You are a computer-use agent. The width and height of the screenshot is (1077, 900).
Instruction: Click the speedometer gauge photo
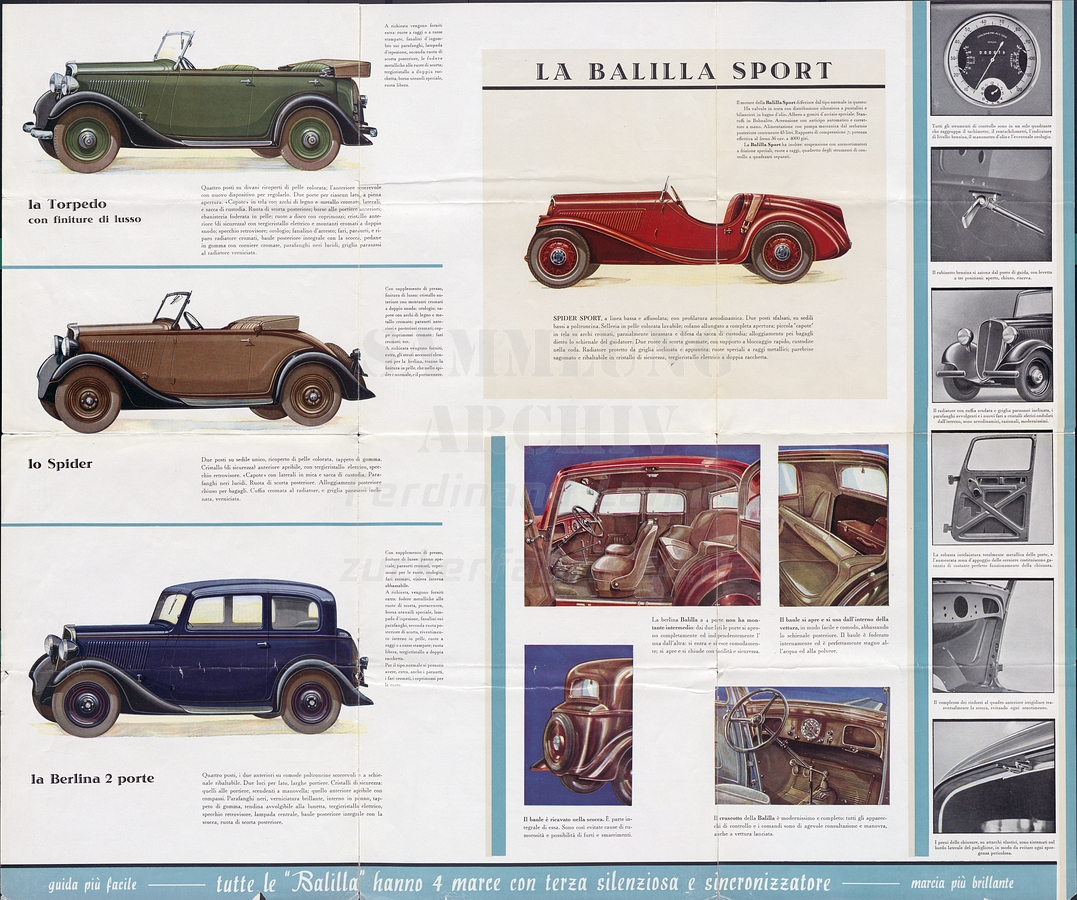click(991, 60)
